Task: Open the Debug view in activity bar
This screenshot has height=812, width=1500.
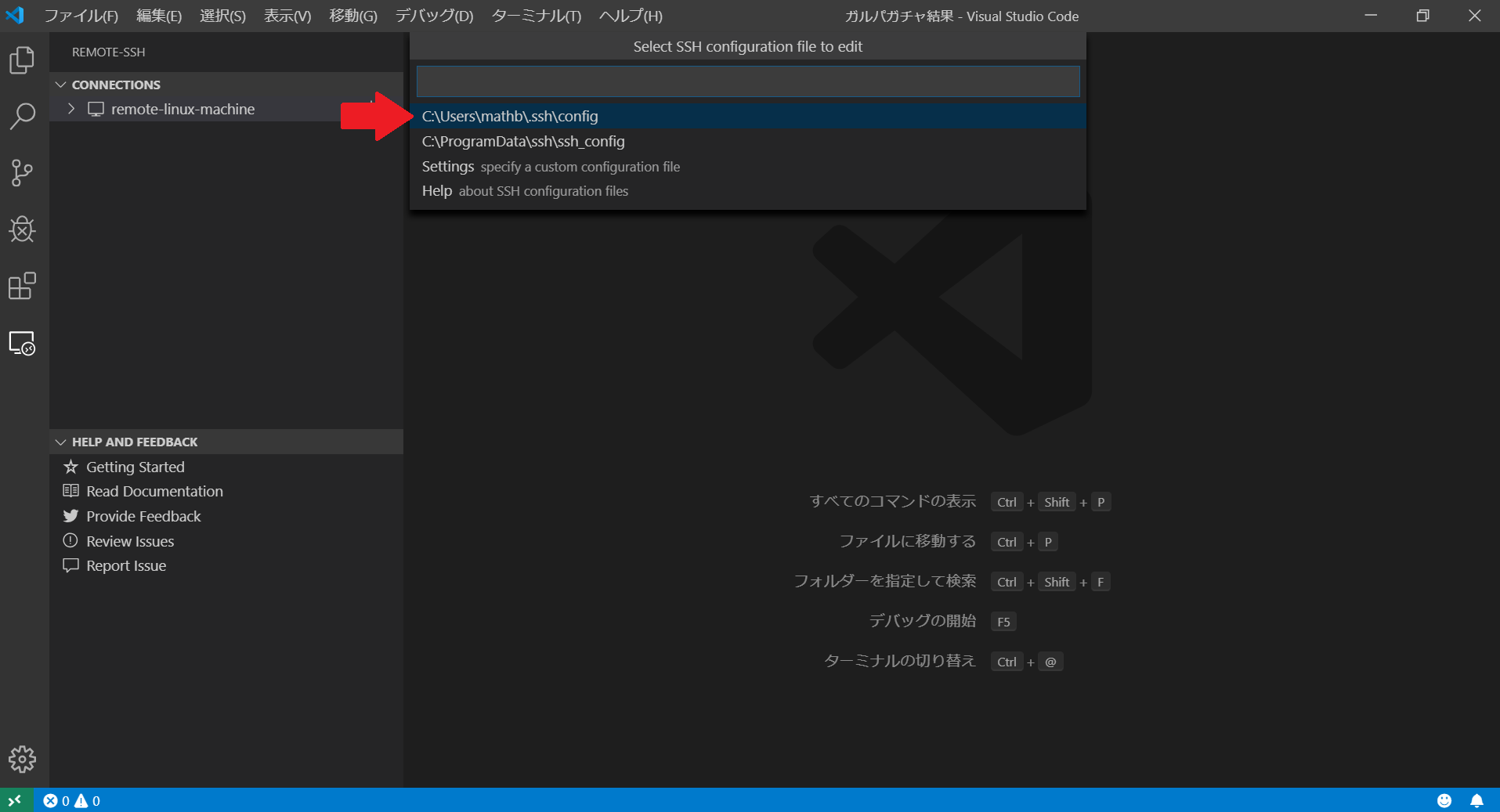Action: pos(22,229)
